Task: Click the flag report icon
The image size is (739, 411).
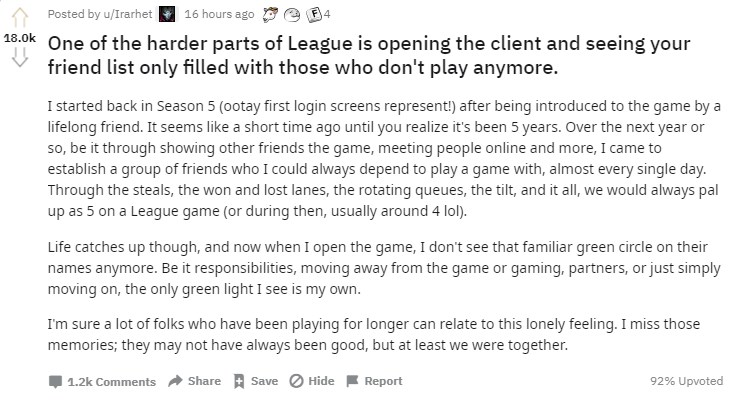Action: click(353, 381)
